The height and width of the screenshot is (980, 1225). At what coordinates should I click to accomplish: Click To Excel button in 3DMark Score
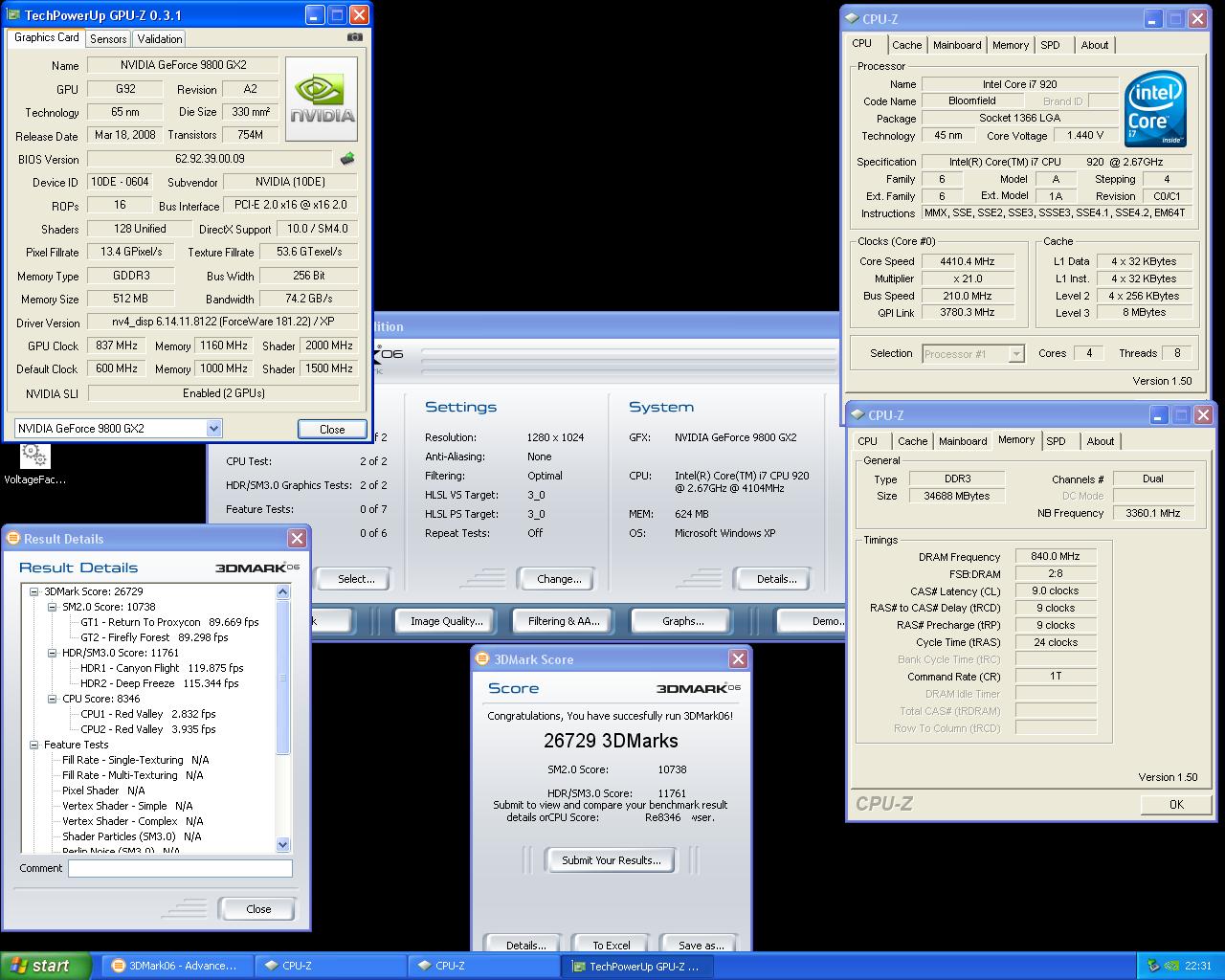click(x=611, y=945)
